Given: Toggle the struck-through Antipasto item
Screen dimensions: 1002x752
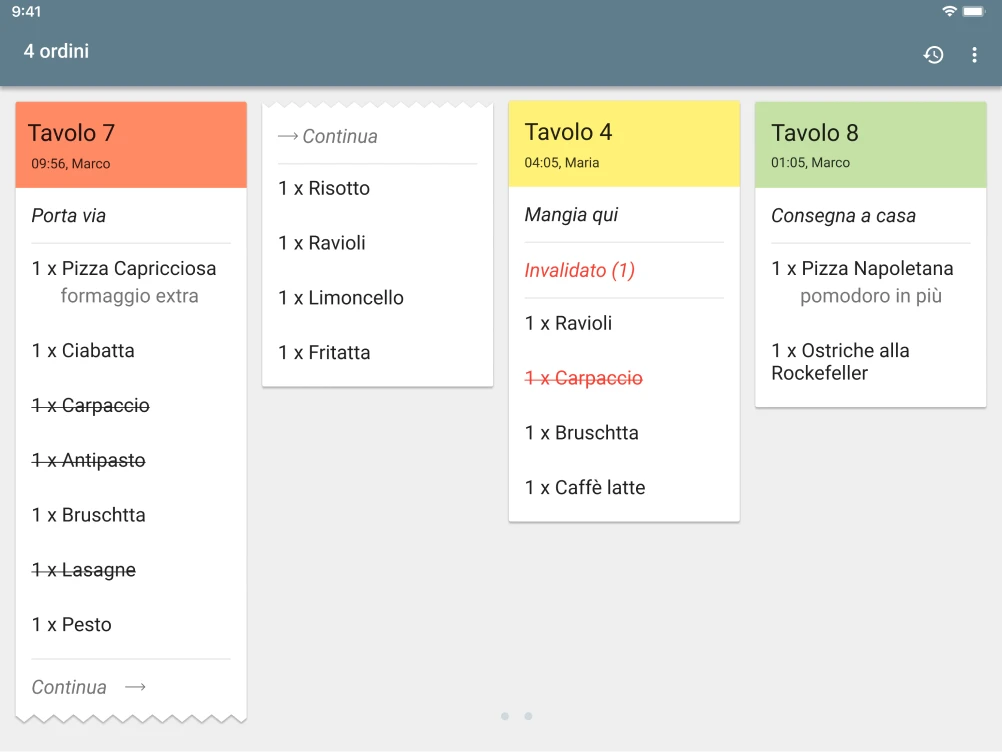Looking at the screenshot, I should (x=89, y=460).
